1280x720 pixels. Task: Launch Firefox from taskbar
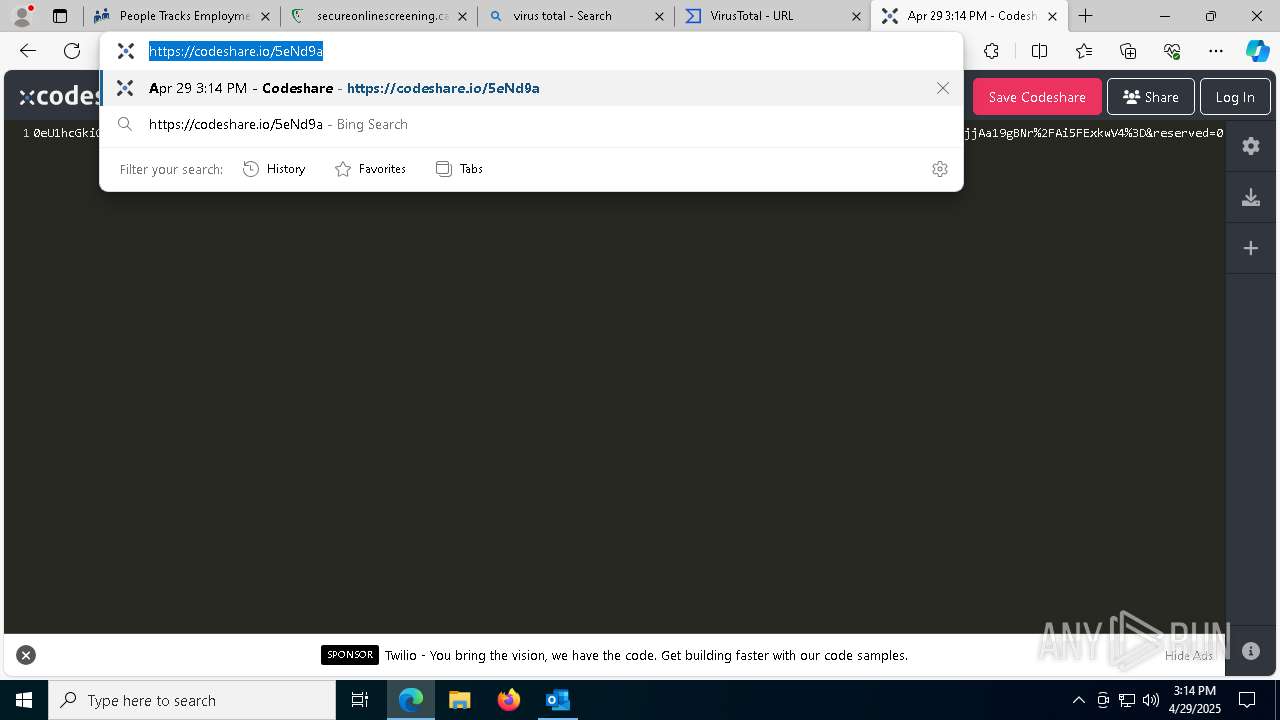pyautogui.click(x=509, y=700)
